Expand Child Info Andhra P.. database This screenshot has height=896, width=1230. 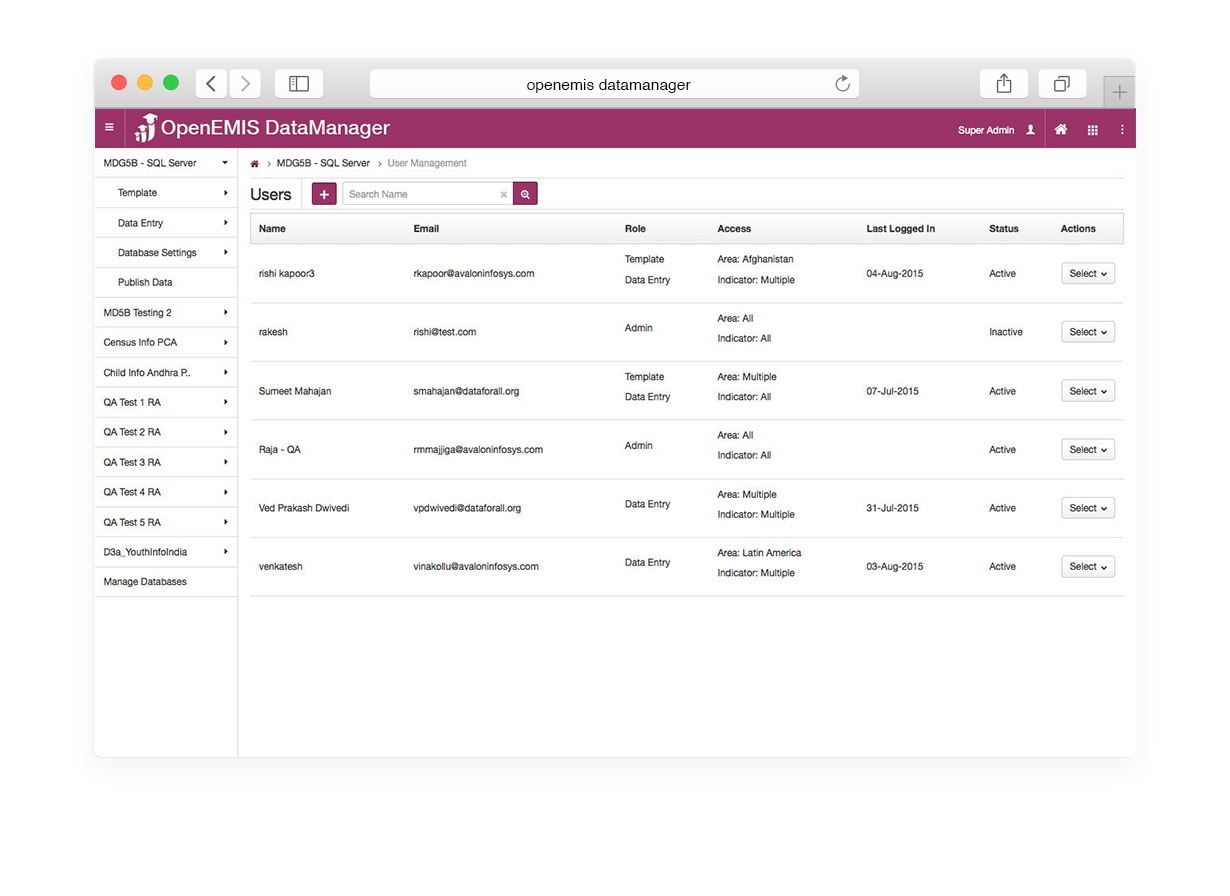(x=166, y=373)
